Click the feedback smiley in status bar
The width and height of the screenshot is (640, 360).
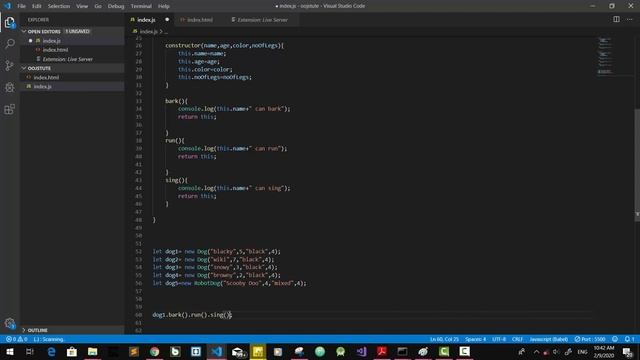click(x=615, y=339)
